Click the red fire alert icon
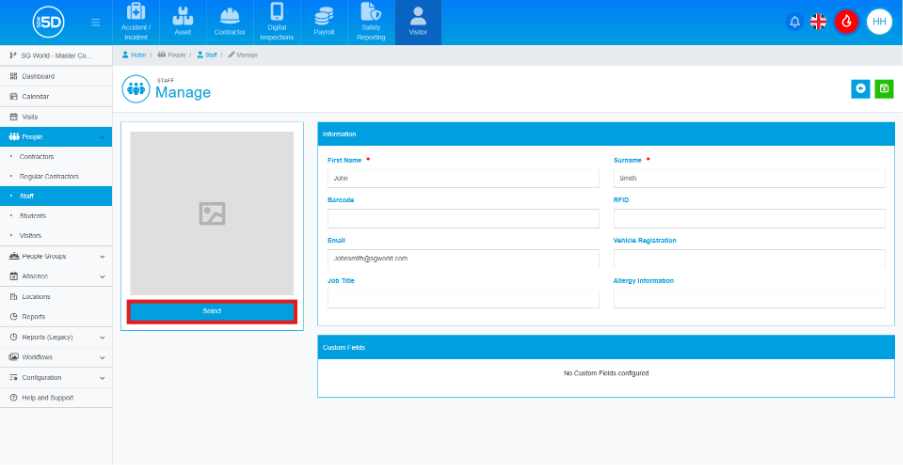The height and width of the screenshot is (465, 903). click(x=847, y=22)
